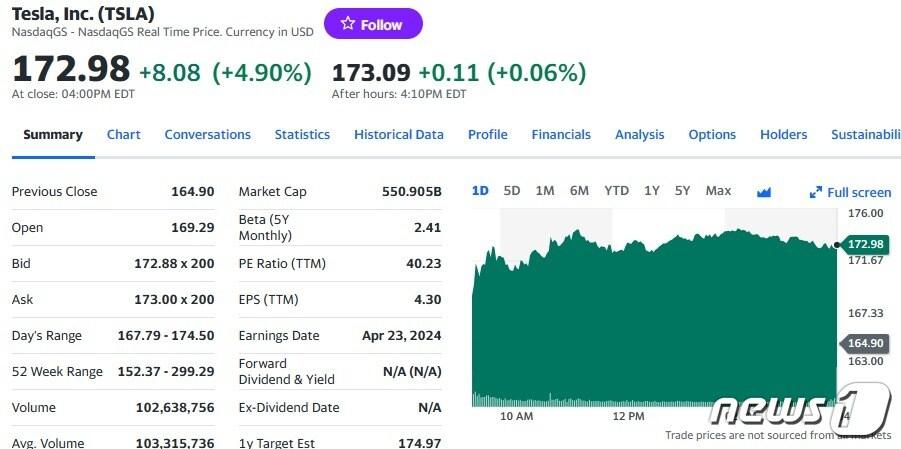
Task: Show Max chart range
Action: pyautogui.click(x=718, y=191)
